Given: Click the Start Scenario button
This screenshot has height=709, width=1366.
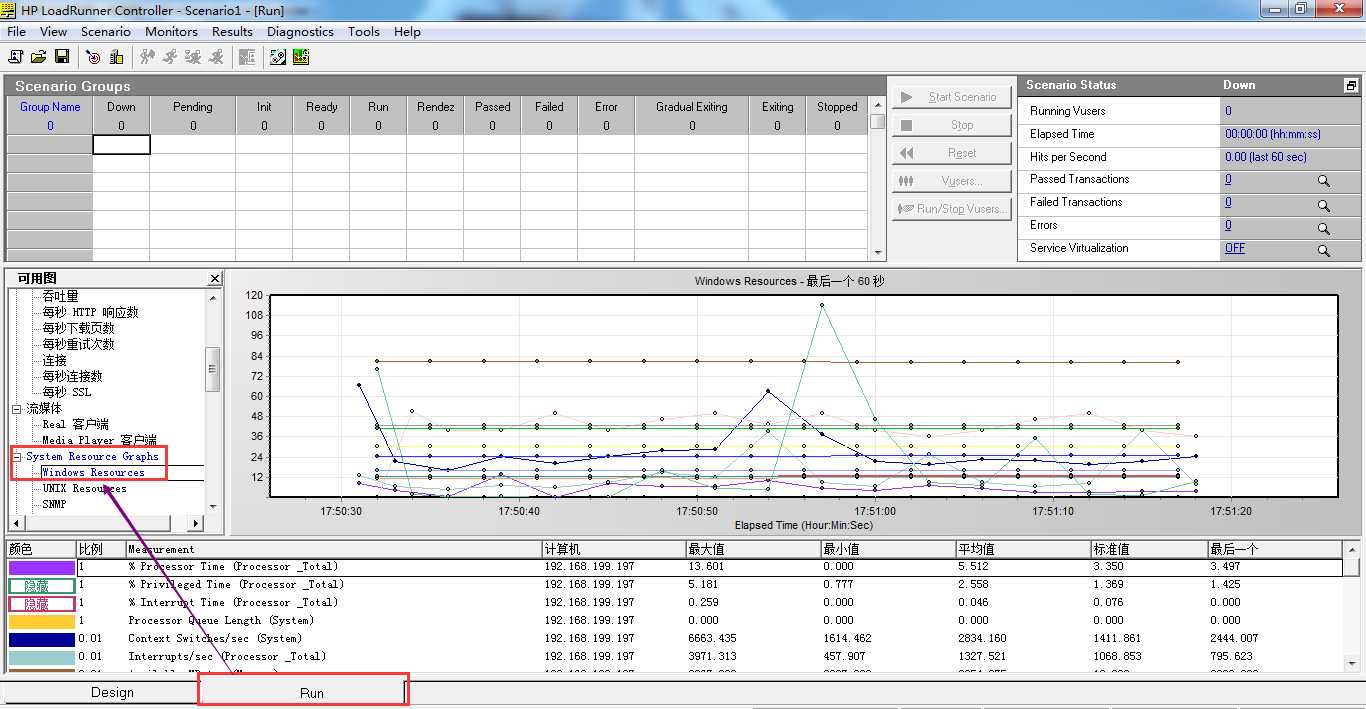Looking at the screenshot, I should coord(951,97).
